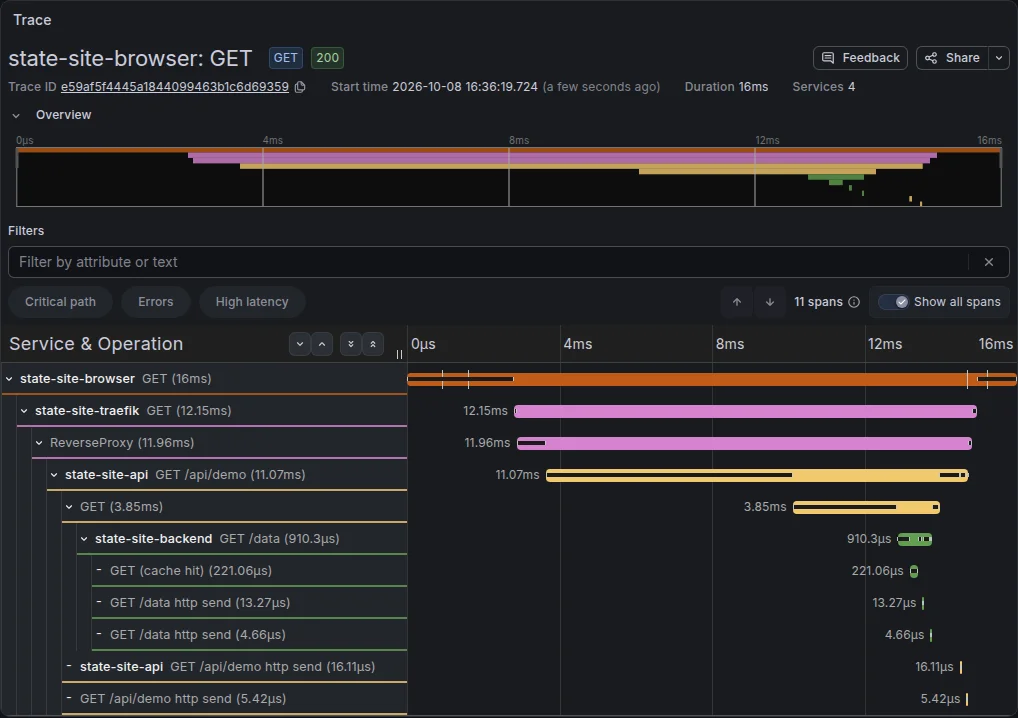
Task: Collapse one level of spans
Action: pos(322,344)
